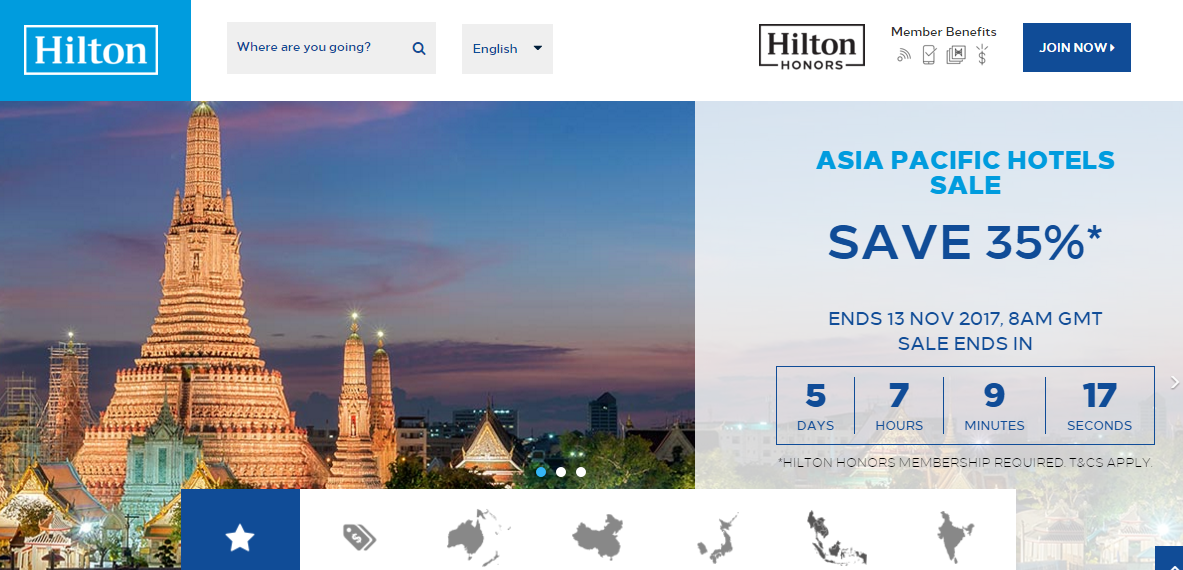Go to the third carousel slide dot
The height and width of the screenshot is (570, 1183).
(x=580, y=472)
